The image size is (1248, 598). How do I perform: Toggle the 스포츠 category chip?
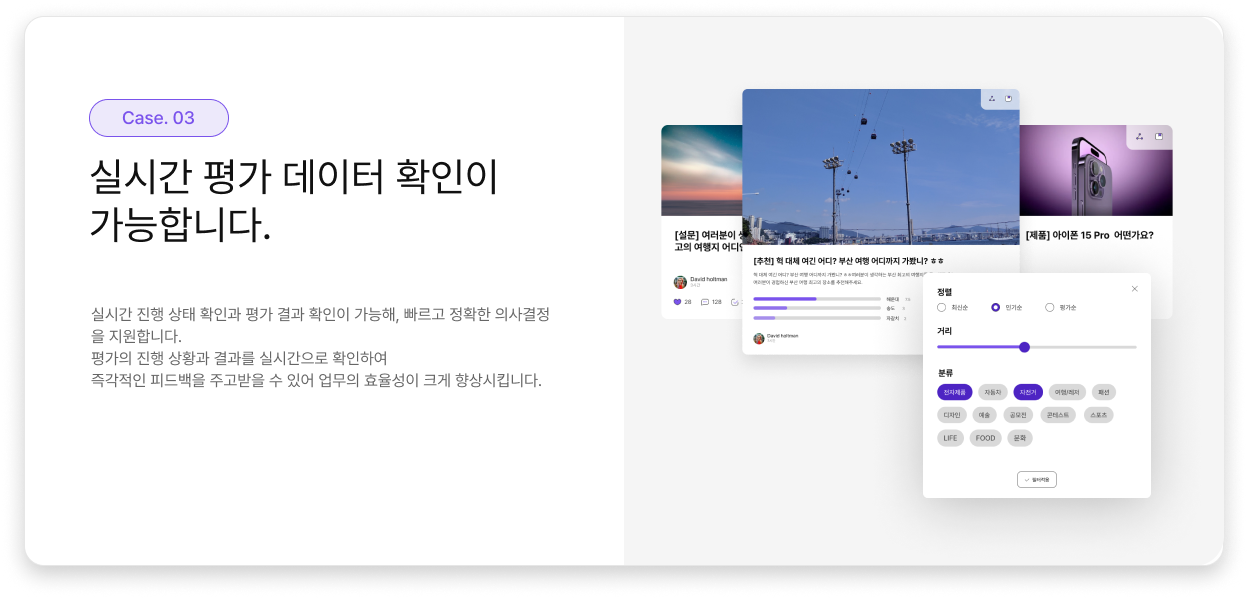1098,415
